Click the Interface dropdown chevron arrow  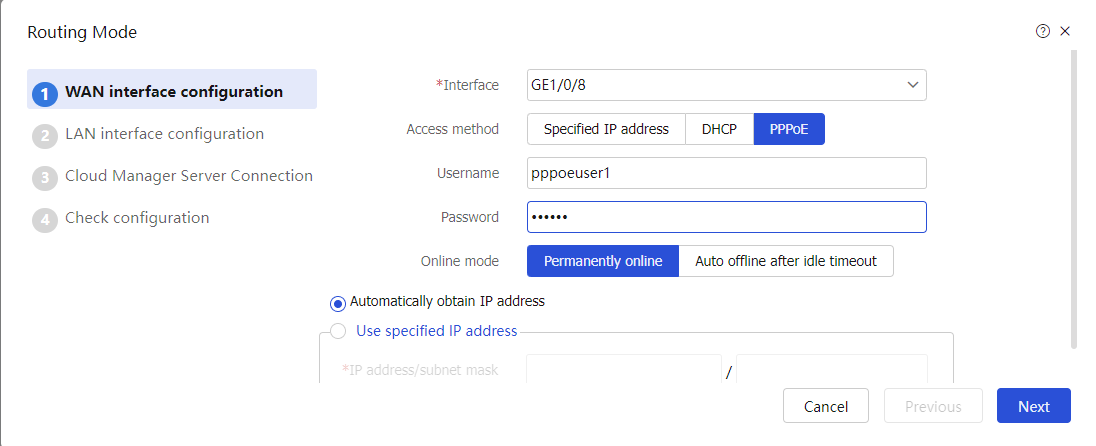[912, 85]
